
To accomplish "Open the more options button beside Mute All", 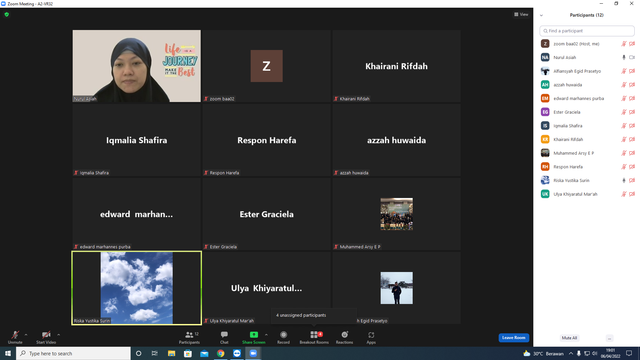I will (609, 338).
